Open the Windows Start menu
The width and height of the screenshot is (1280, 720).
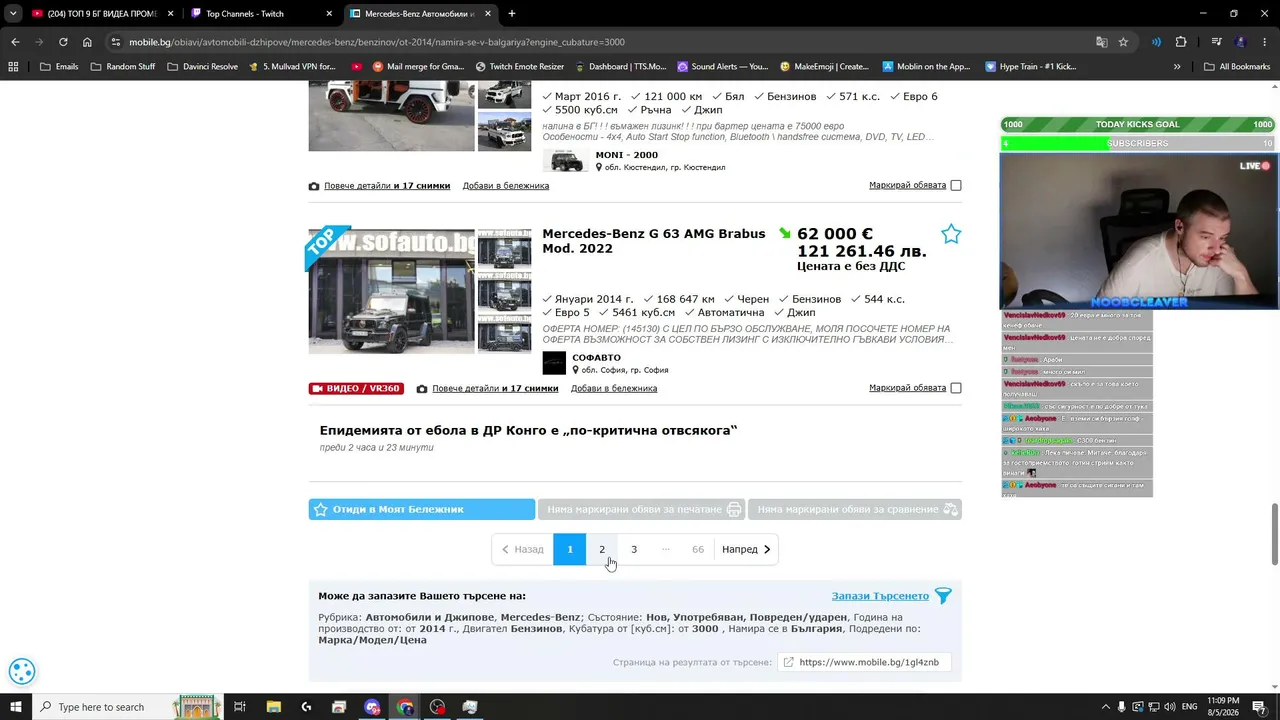click(15, 707)
